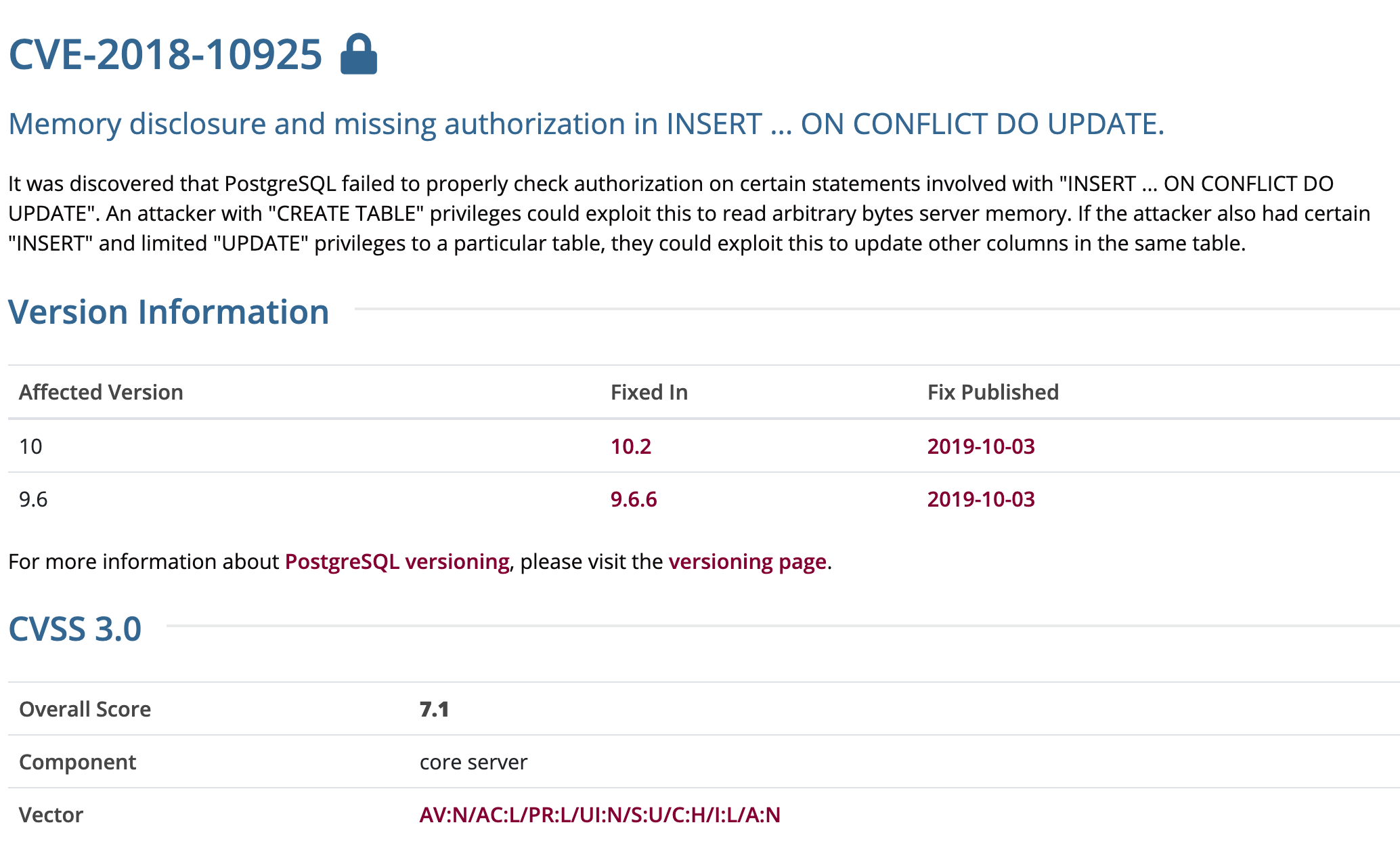Click affected version 10 cell
The height and width of the screenshot is (848, 1400).
point(30,446)
